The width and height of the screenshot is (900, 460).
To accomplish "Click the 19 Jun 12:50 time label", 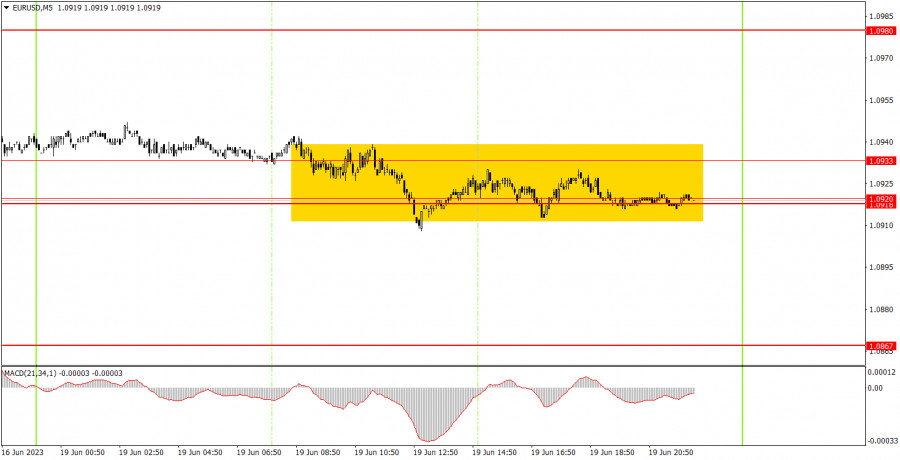I will coord(435,453).
